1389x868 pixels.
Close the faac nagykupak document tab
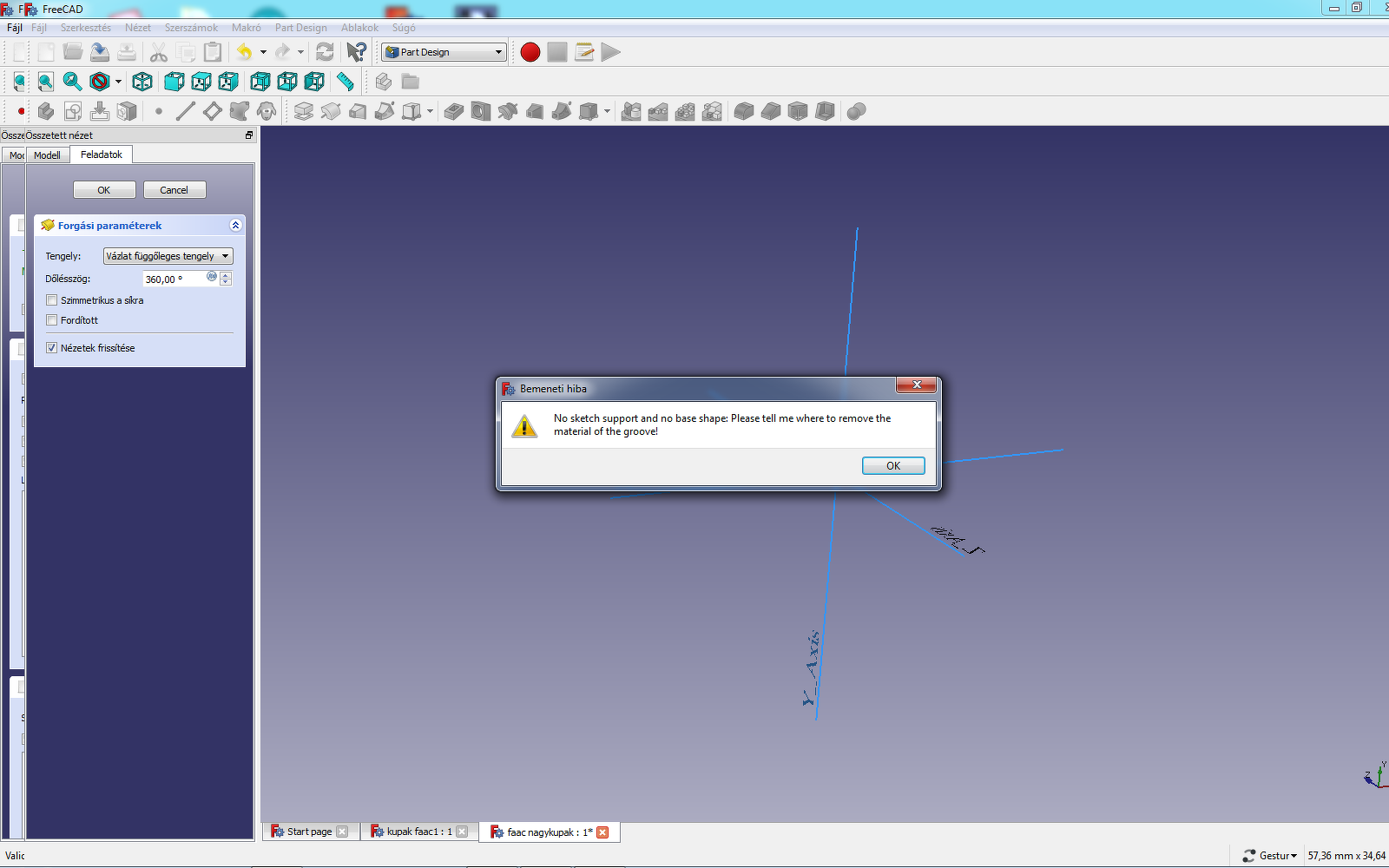tap(602, 832)
